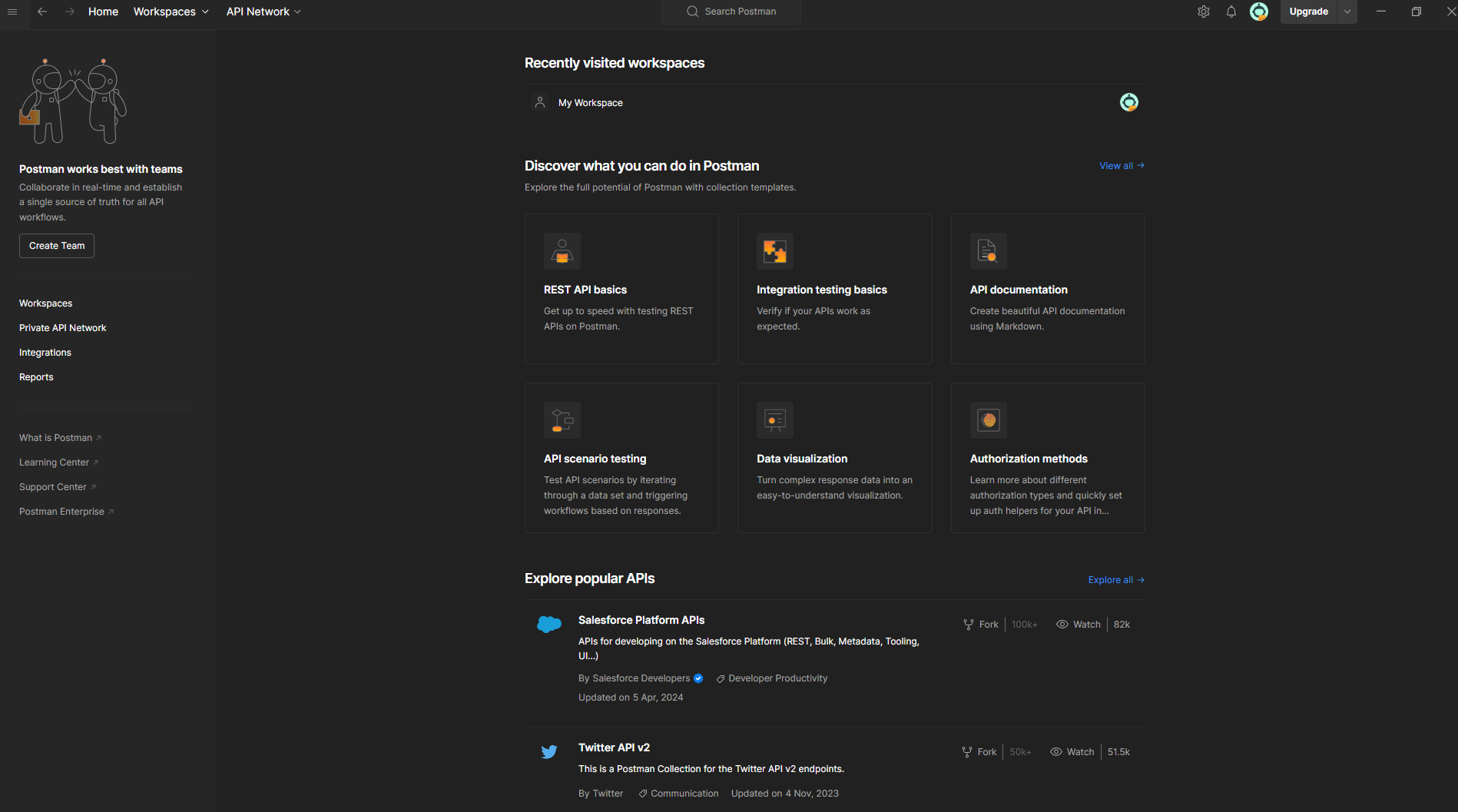The width and height of the screenshot is (1458, 812).
Task: Open the API scenario testing title
Action: coord(595,459)
